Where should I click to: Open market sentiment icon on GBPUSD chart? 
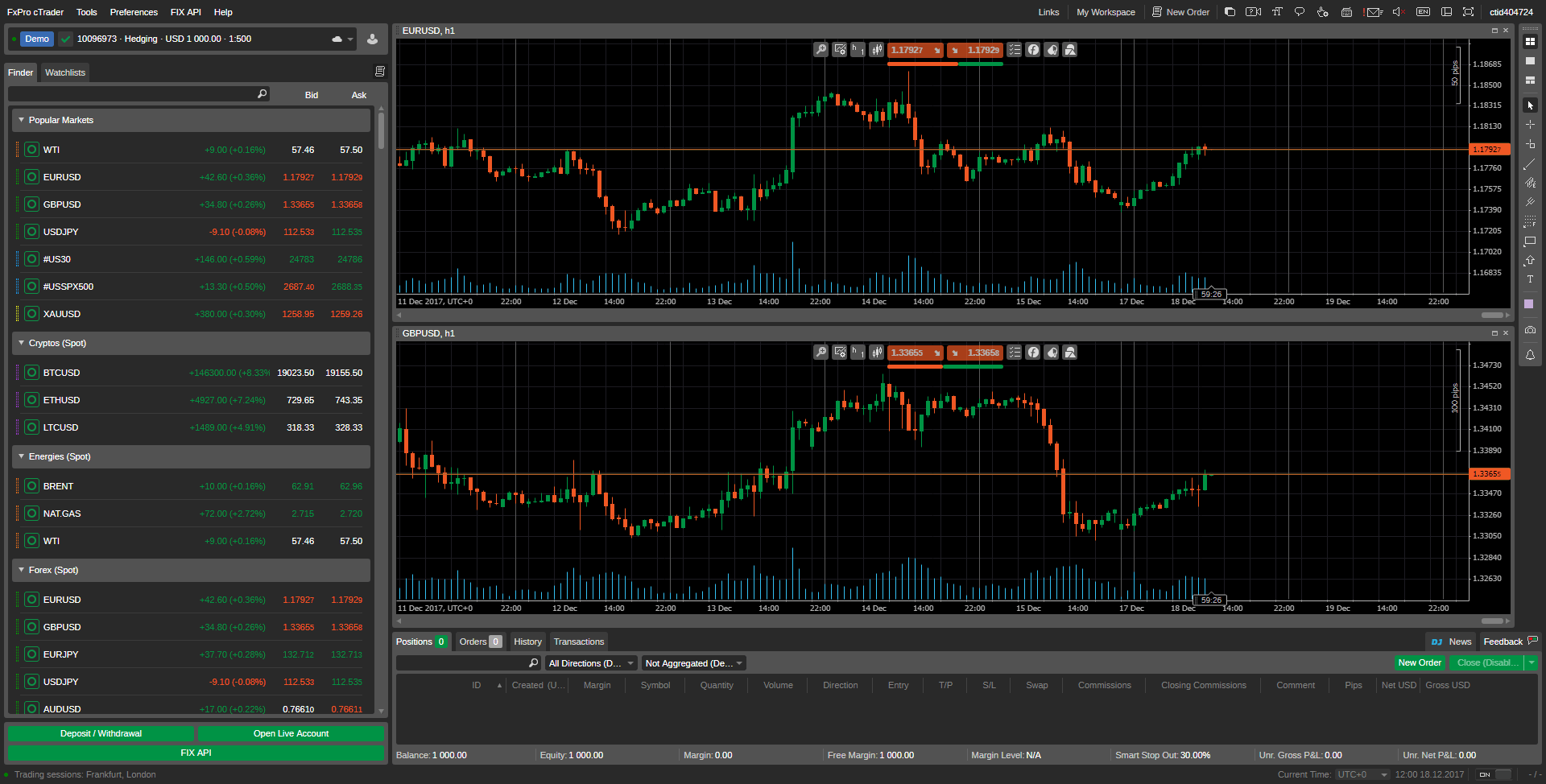[1052, 353]
